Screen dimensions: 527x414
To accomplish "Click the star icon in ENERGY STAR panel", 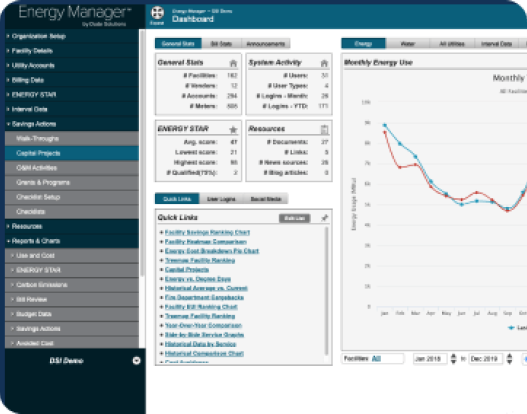I will tap(233, 129).
